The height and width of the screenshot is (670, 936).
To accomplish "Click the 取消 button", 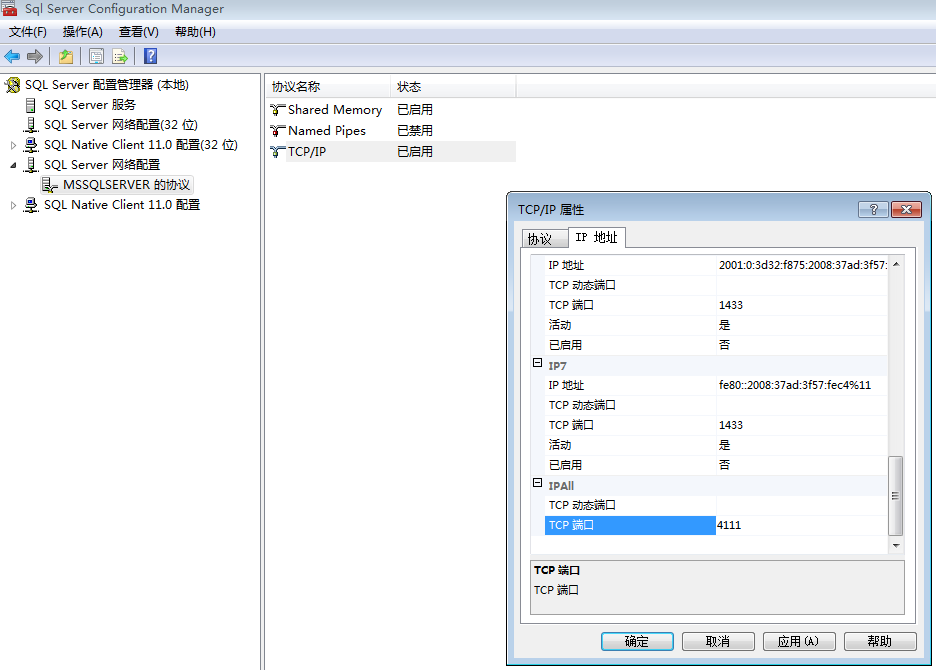I will (718, 641).
